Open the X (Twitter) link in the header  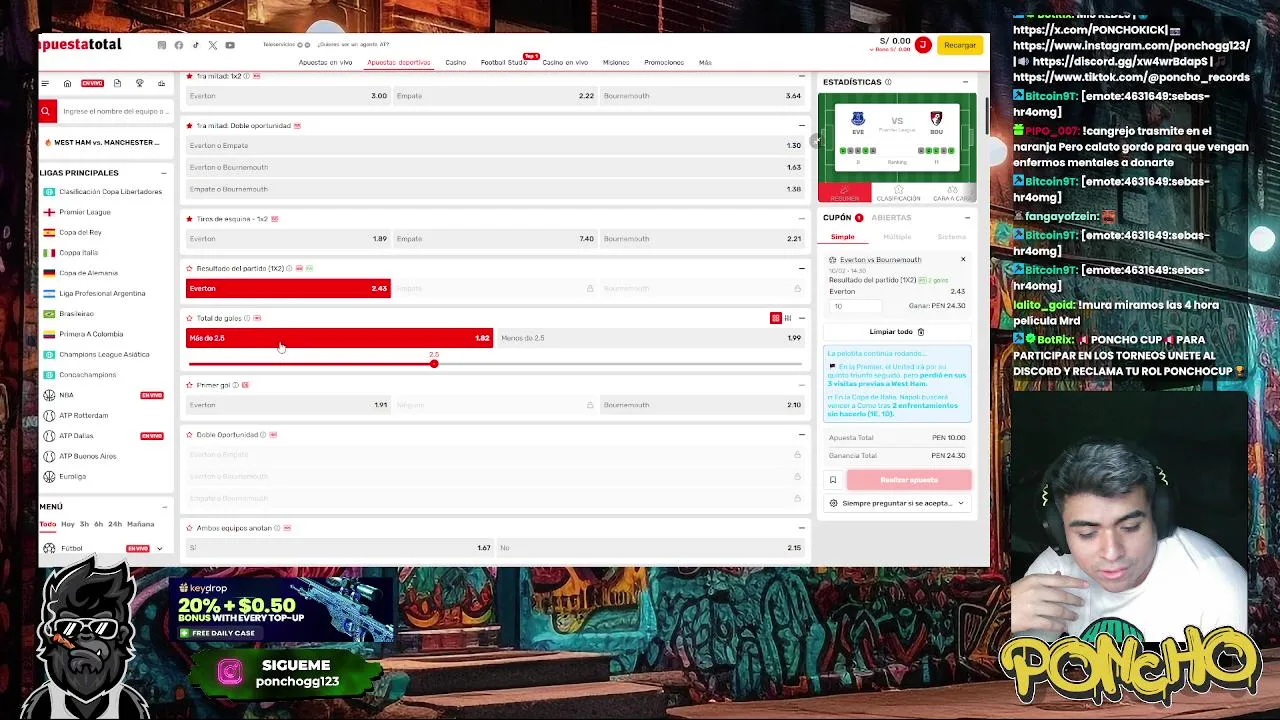coord(213,45)
